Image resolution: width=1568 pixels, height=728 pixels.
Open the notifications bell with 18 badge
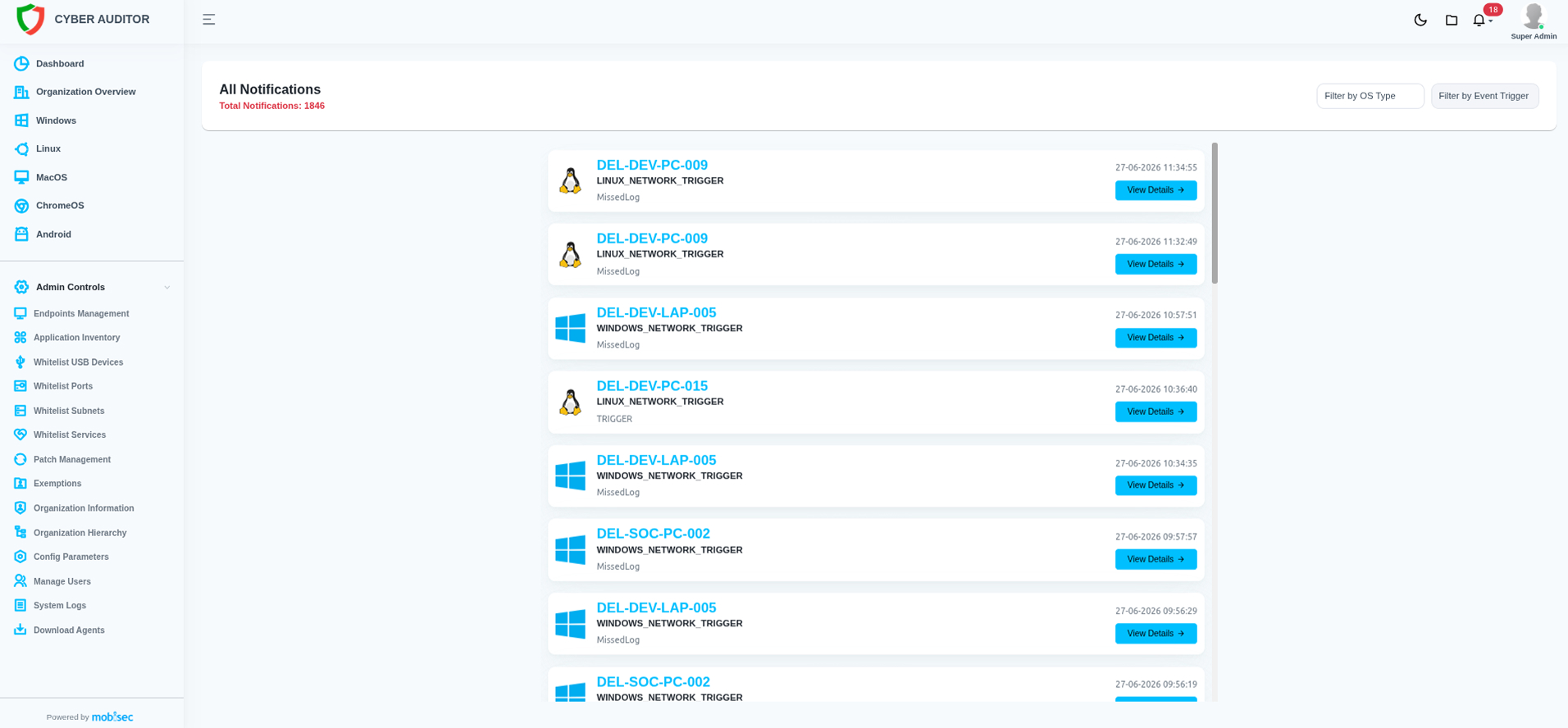[x=1479, y=20]
